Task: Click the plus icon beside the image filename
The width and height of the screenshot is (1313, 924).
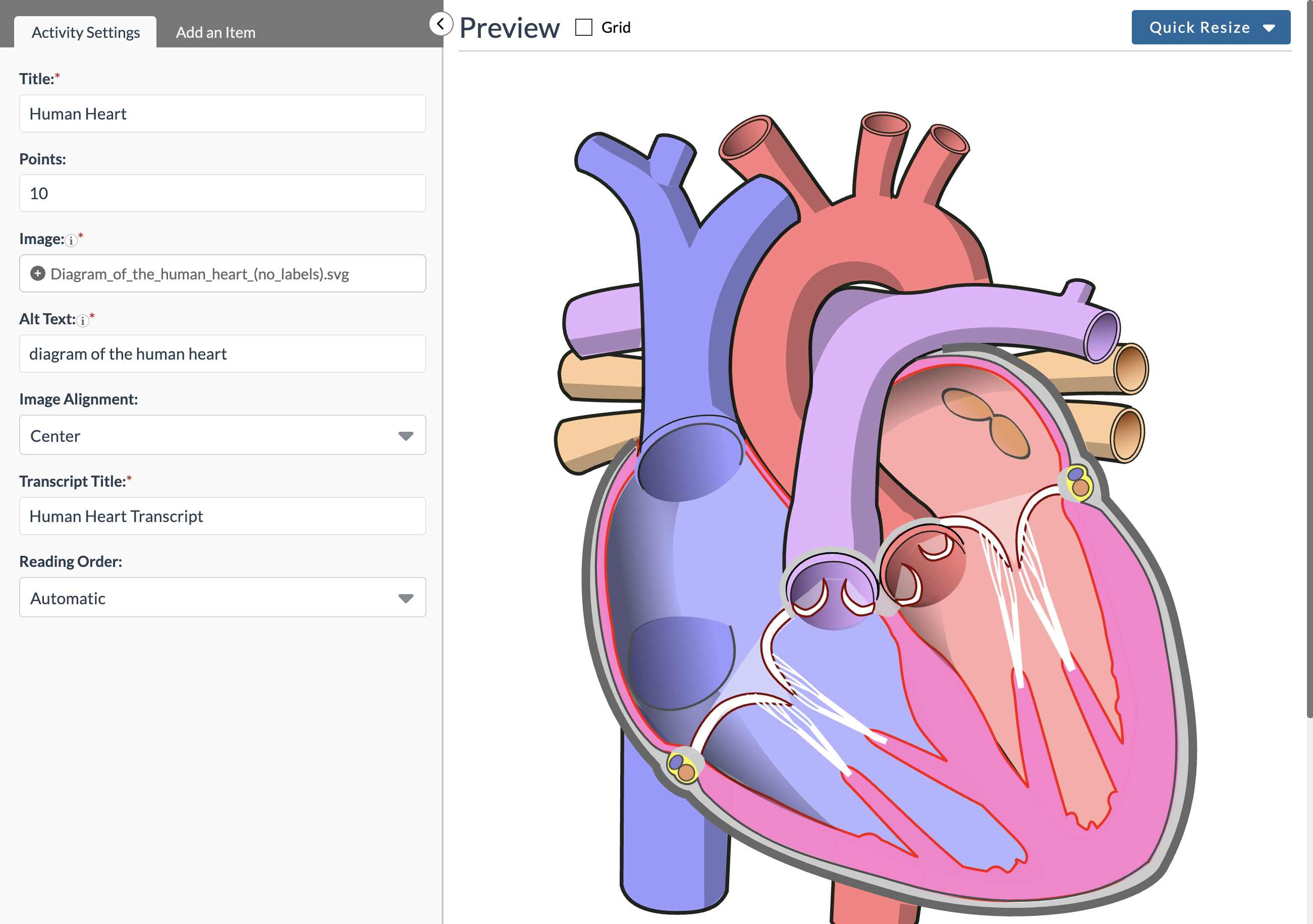Action: coord(38,274)
